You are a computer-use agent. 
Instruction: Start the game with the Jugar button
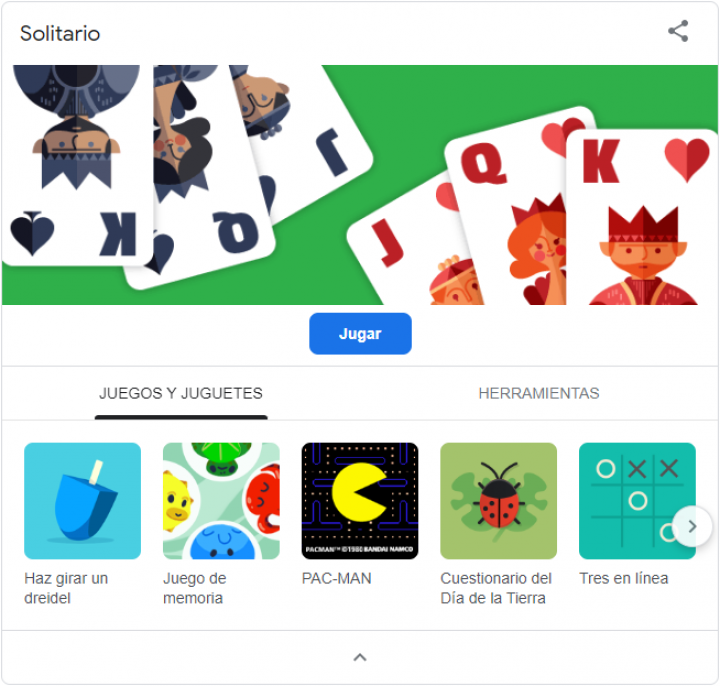point(360,334)
